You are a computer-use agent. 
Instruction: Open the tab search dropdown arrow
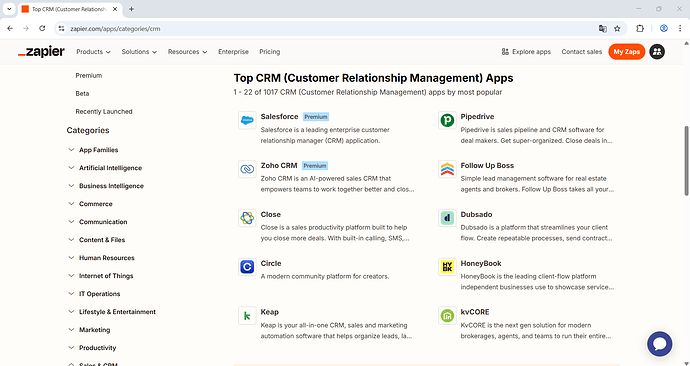(x=9, y=9)
